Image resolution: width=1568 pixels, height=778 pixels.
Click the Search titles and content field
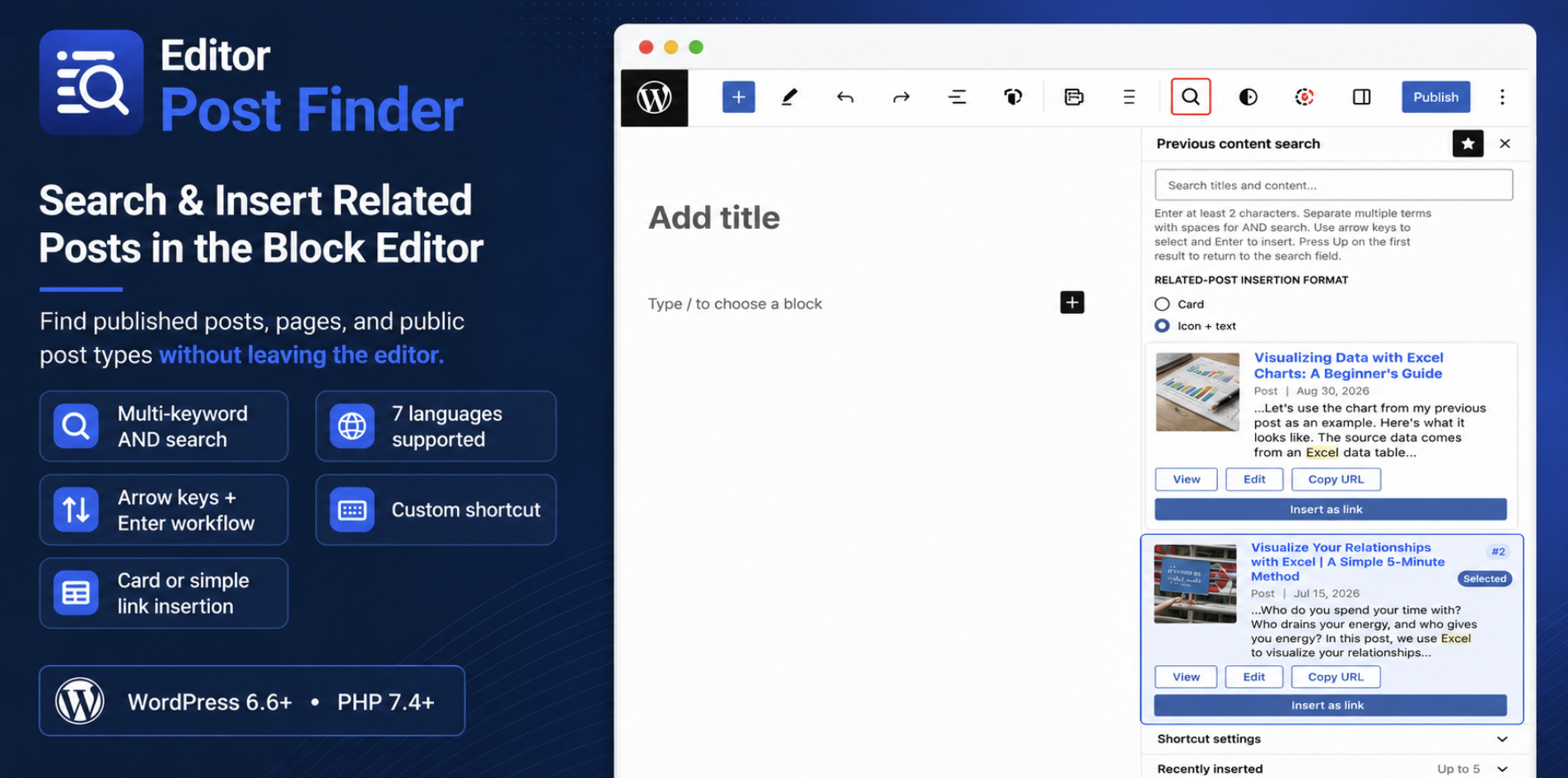pyautogui.click(x=1333, y=184)
